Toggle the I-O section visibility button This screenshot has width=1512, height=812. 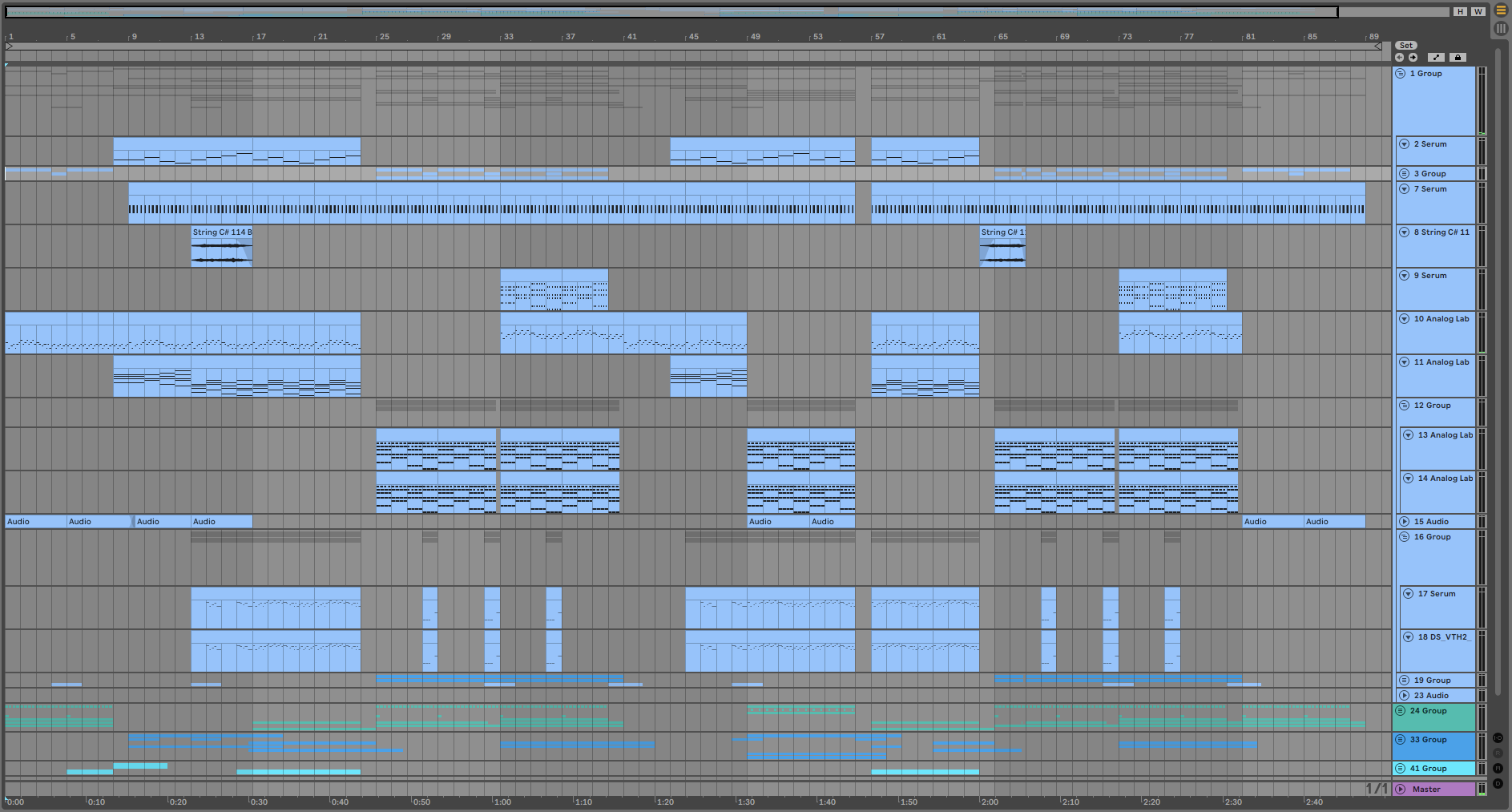[x=1498, y=737]
